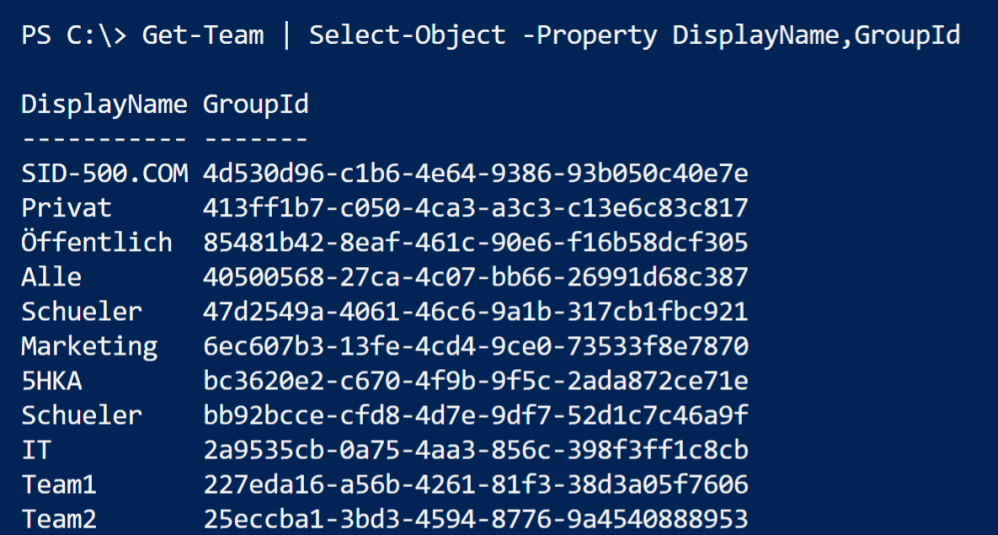The width and height of the screenshot is (998, 535).
Task: Click the GroupId starting with 2a9535cb
Action: coord(475,450)
